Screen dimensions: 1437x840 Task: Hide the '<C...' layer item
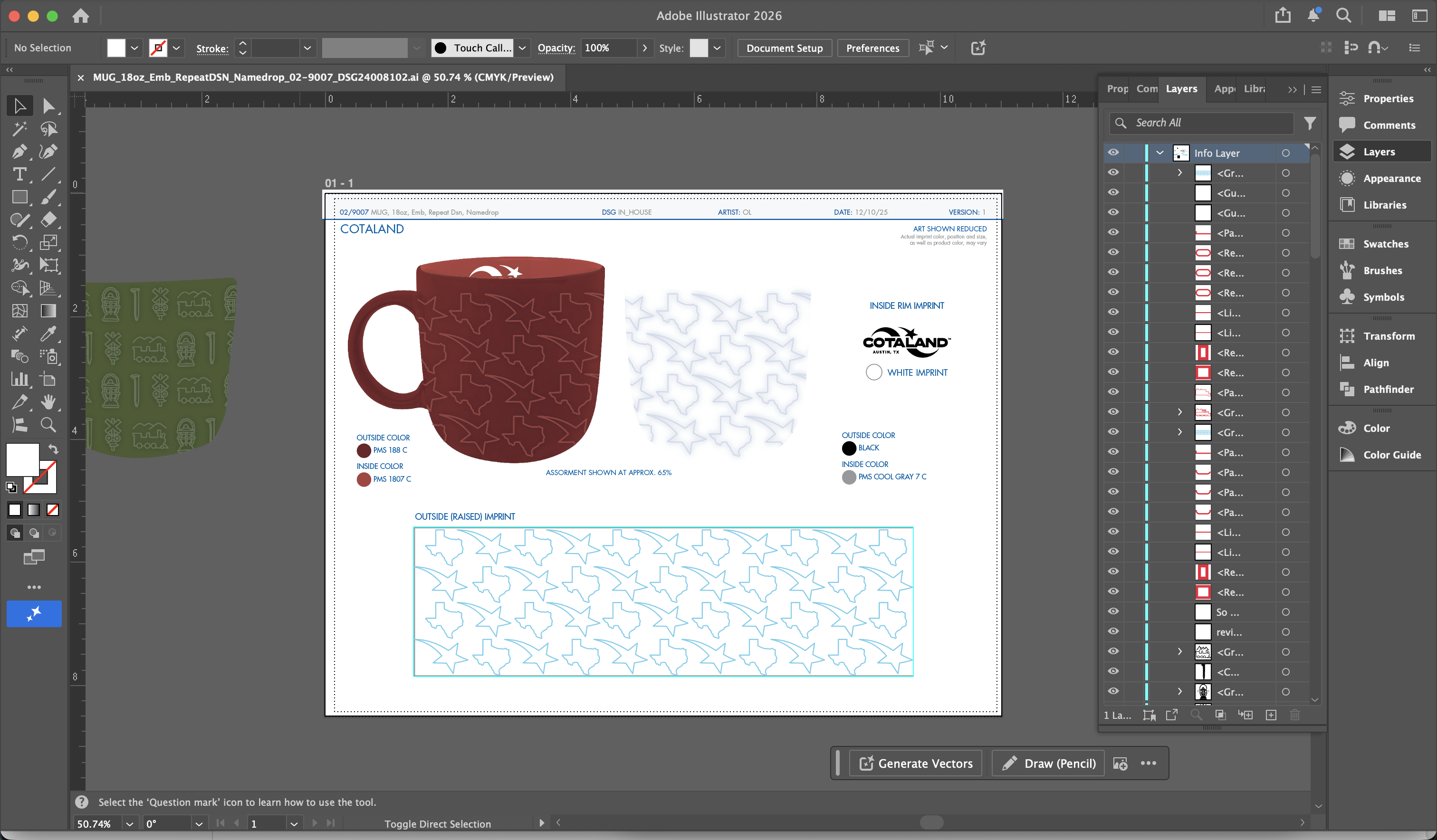[x=1113, y=672]
